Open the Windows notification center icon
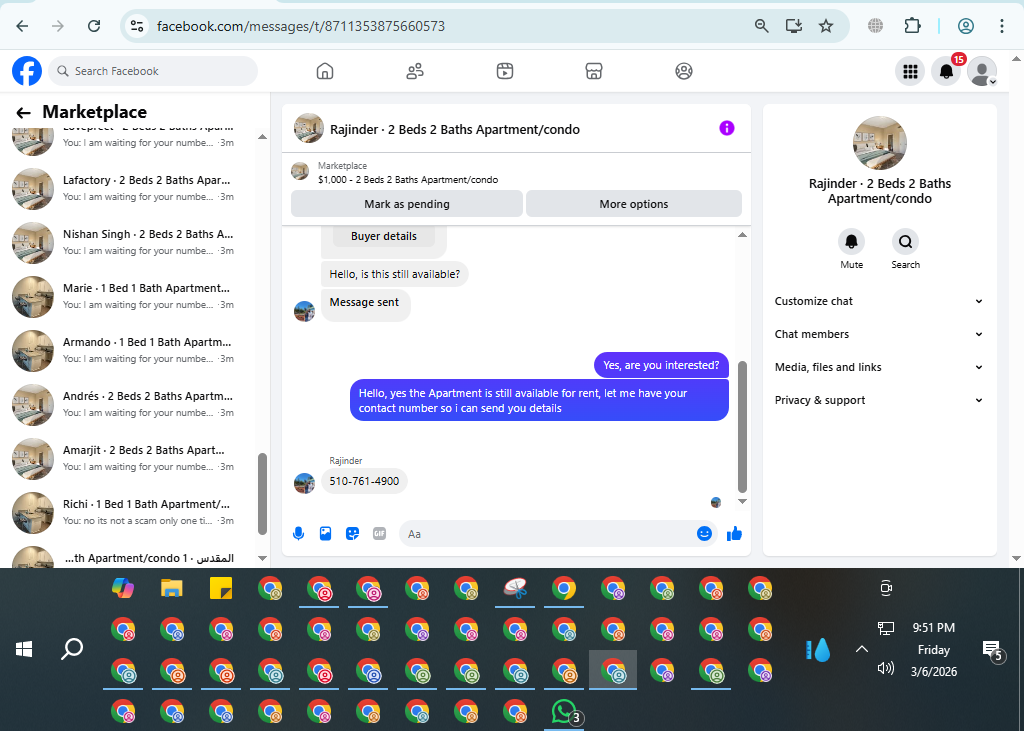Image resolution: width=1024 pixels, height=731 pixels. (x=993, y=649)
